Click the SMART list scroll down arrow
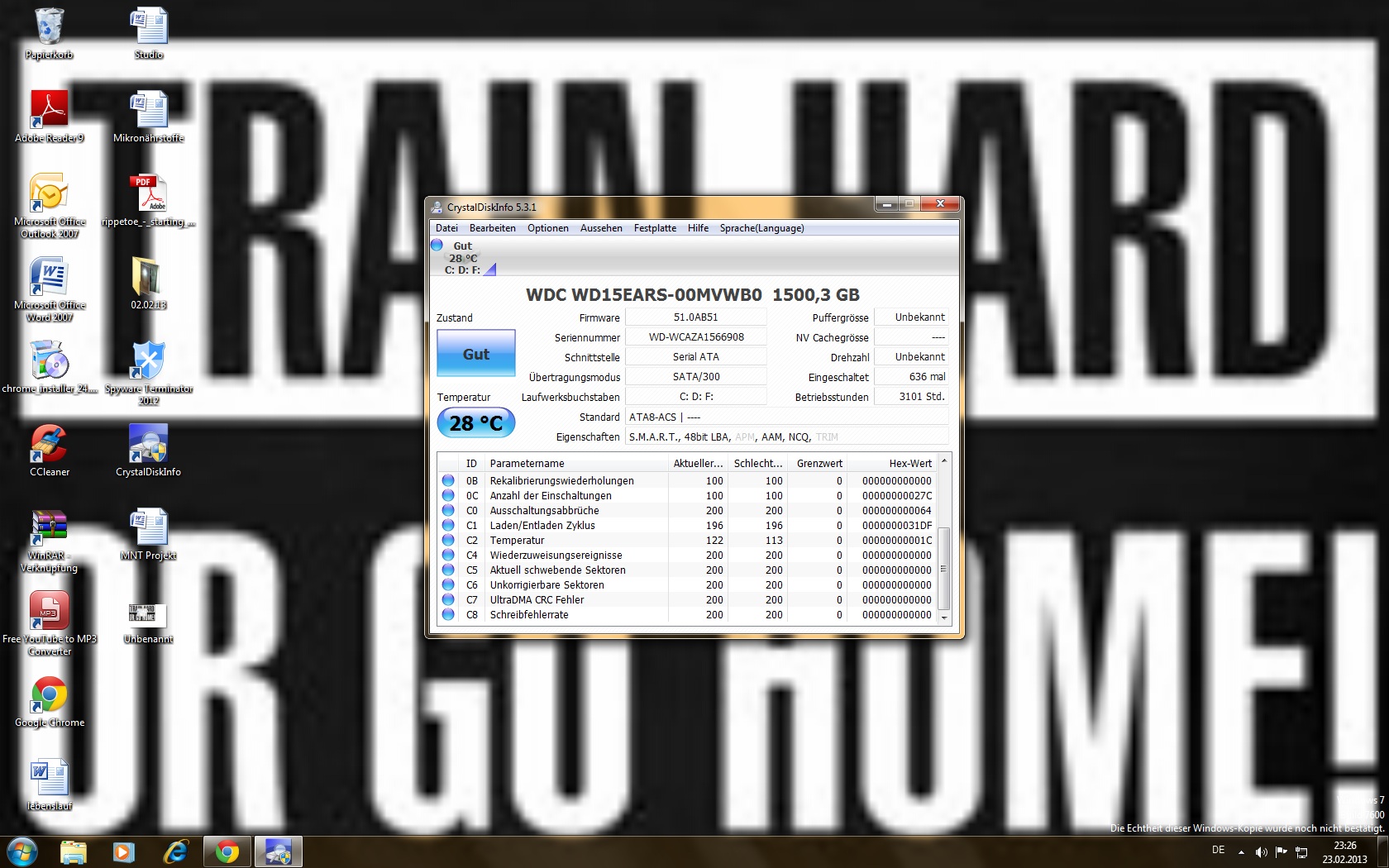Screen dimensions: 1389x868 pyautogui.click(x=944, y=618)
